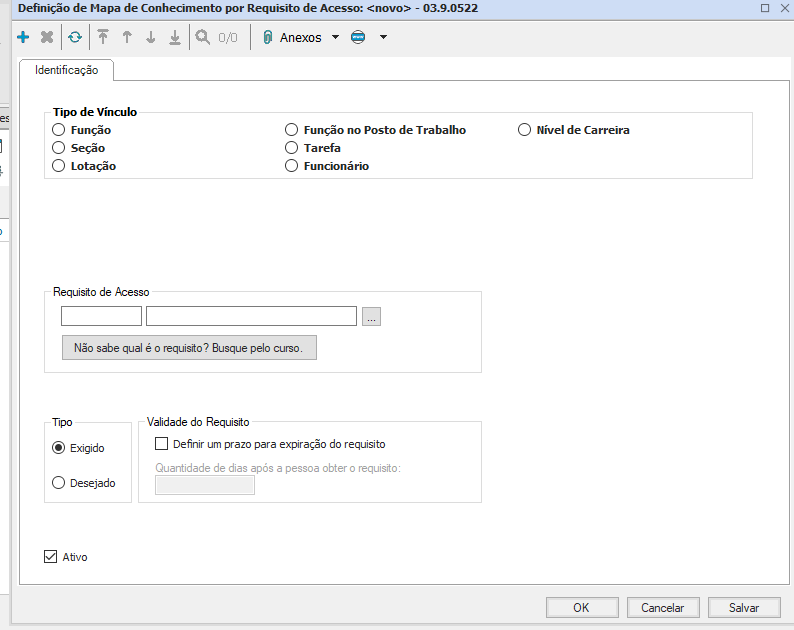Click the Salvar button
794x630 pixels.
[x=743, y=607]
